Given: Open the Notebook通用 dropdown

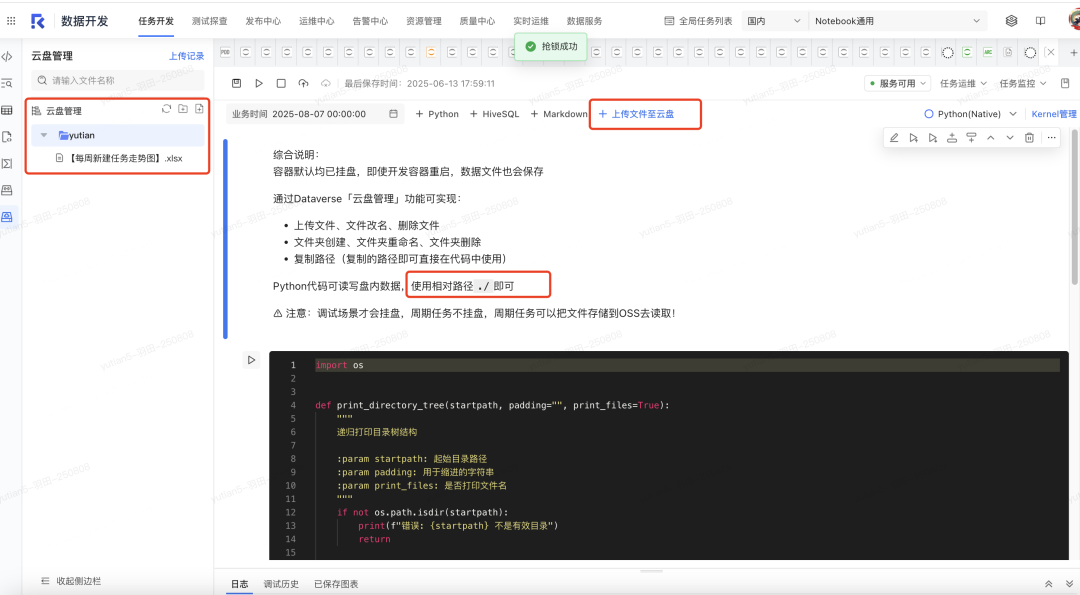Looking at the screenshot, I should tap(897, 21).
